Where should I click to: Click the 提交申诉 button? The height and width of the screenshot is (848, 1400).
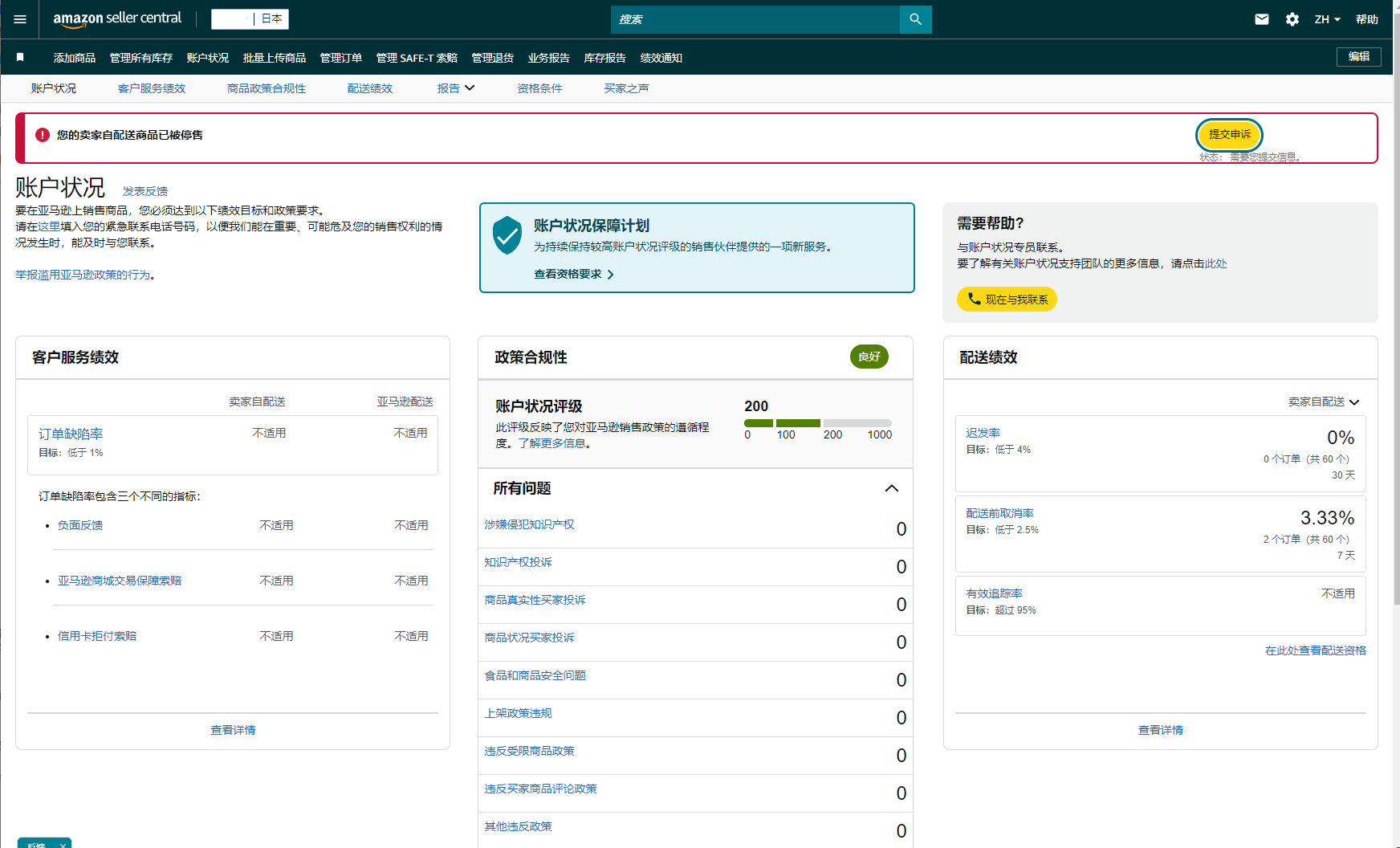(1230, 134)
